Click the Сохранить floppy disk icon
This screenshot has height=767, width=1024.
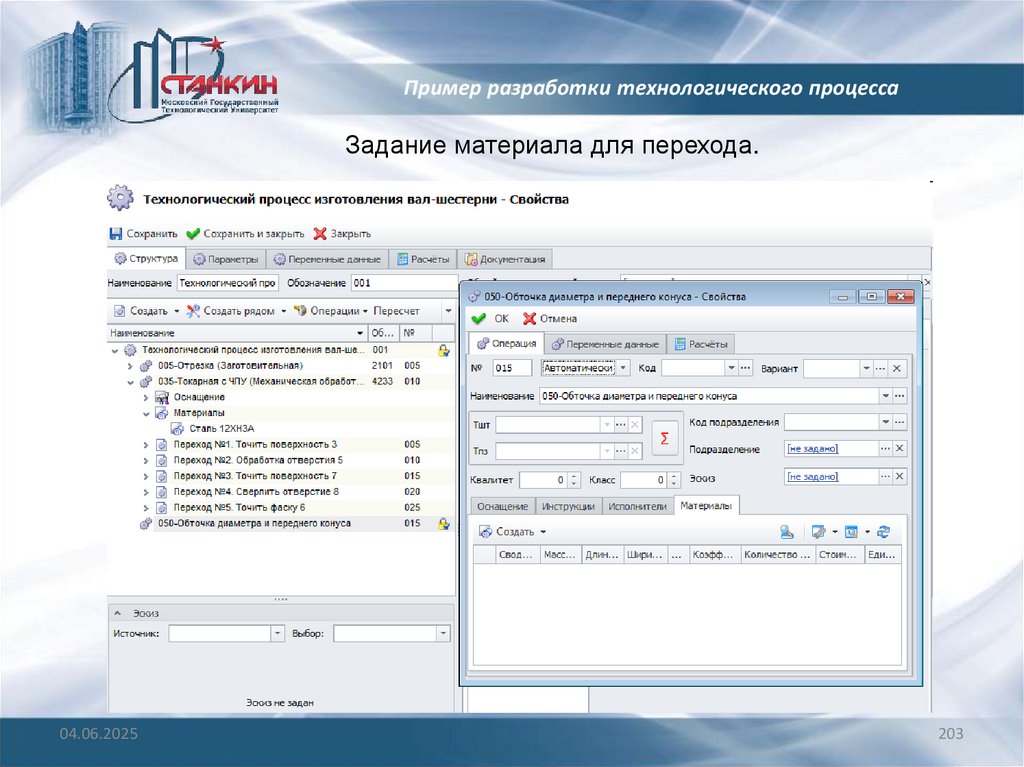pos(115,233)
